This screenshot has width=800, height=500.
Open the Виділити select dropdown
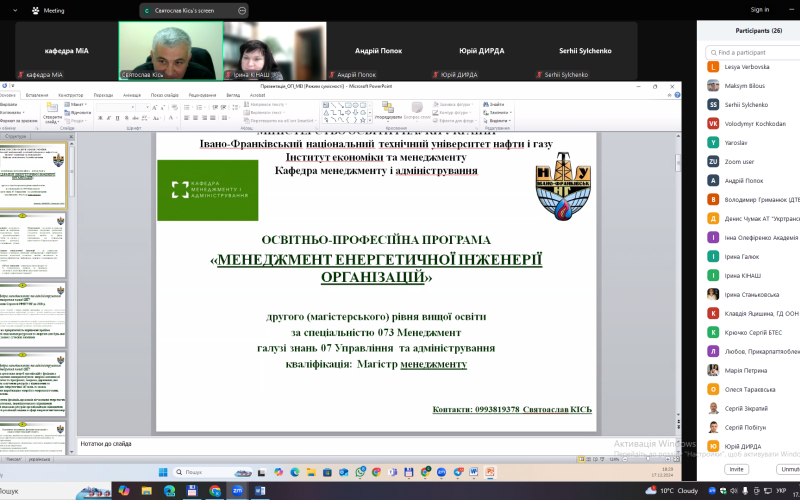[x=497, y=120]
